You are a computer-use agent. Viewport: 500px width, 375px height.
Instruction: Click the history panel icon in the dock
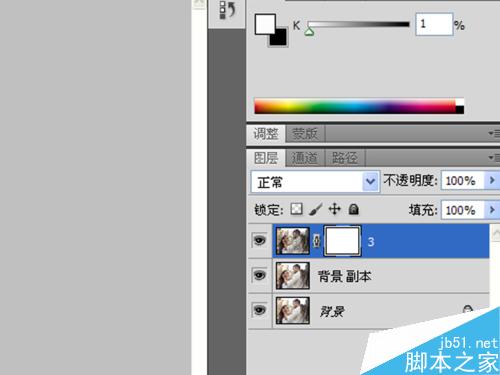tap(227, 10)
